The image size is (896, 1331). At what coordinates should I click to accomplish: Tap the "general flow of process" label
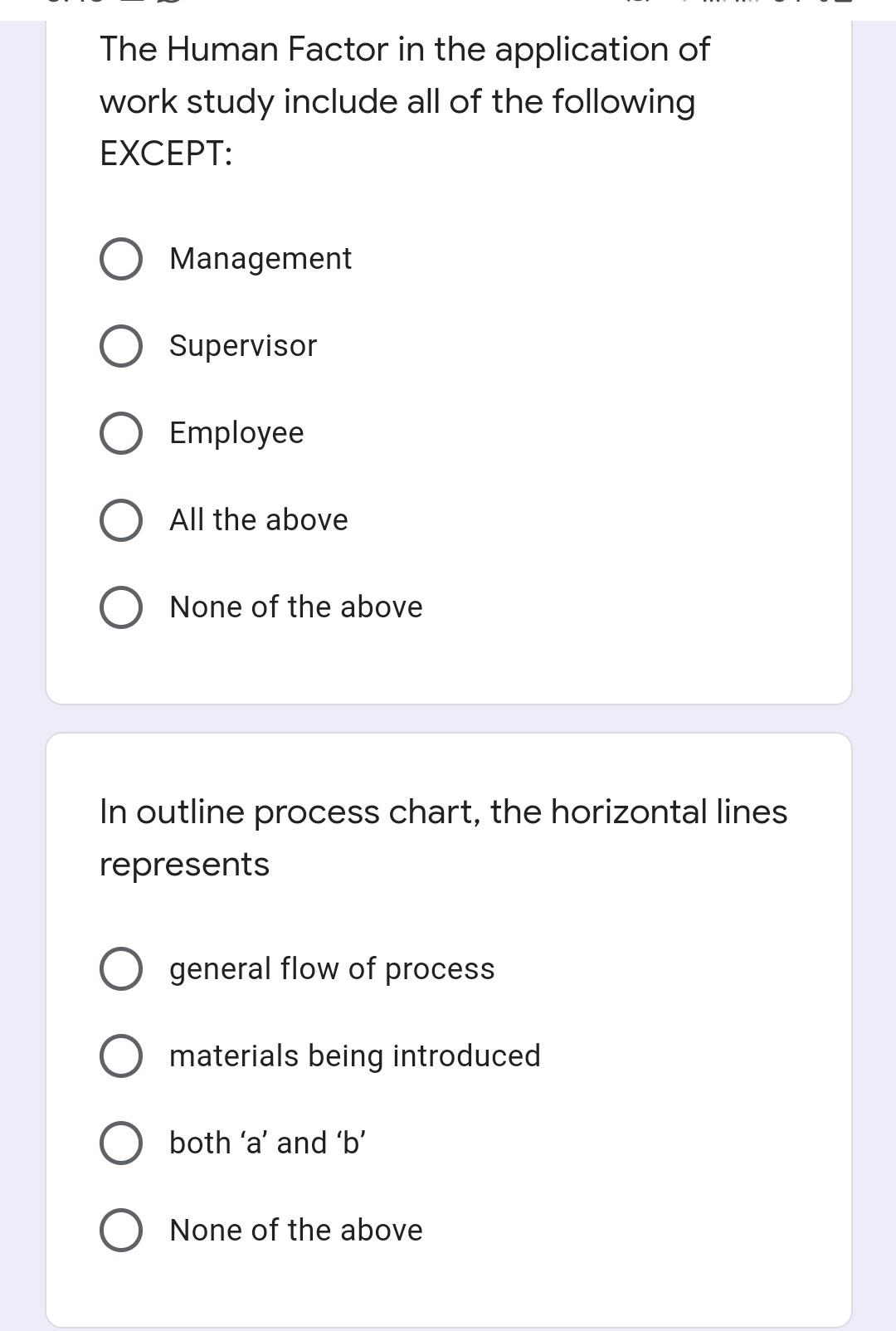click(331, 968)
